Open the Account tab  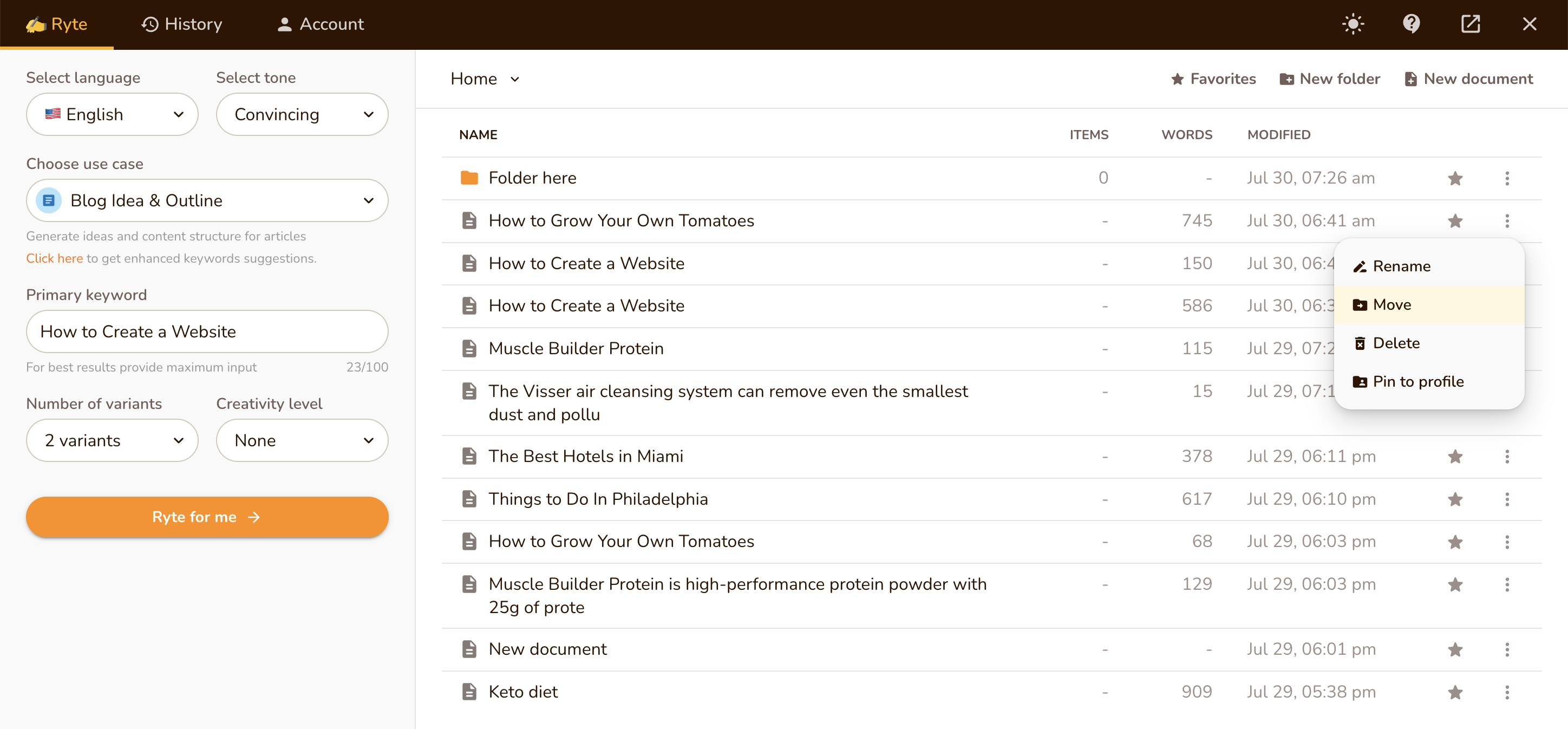tap(320, 24)
